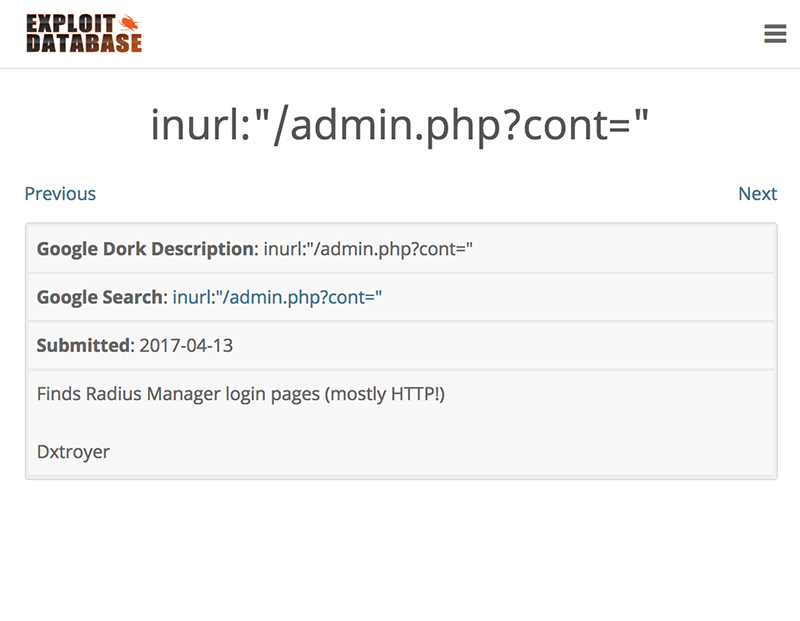The image size is (800, 621).
Task: Select the page title inurl admin.php?cont=
Action: [x=400, y=120]
